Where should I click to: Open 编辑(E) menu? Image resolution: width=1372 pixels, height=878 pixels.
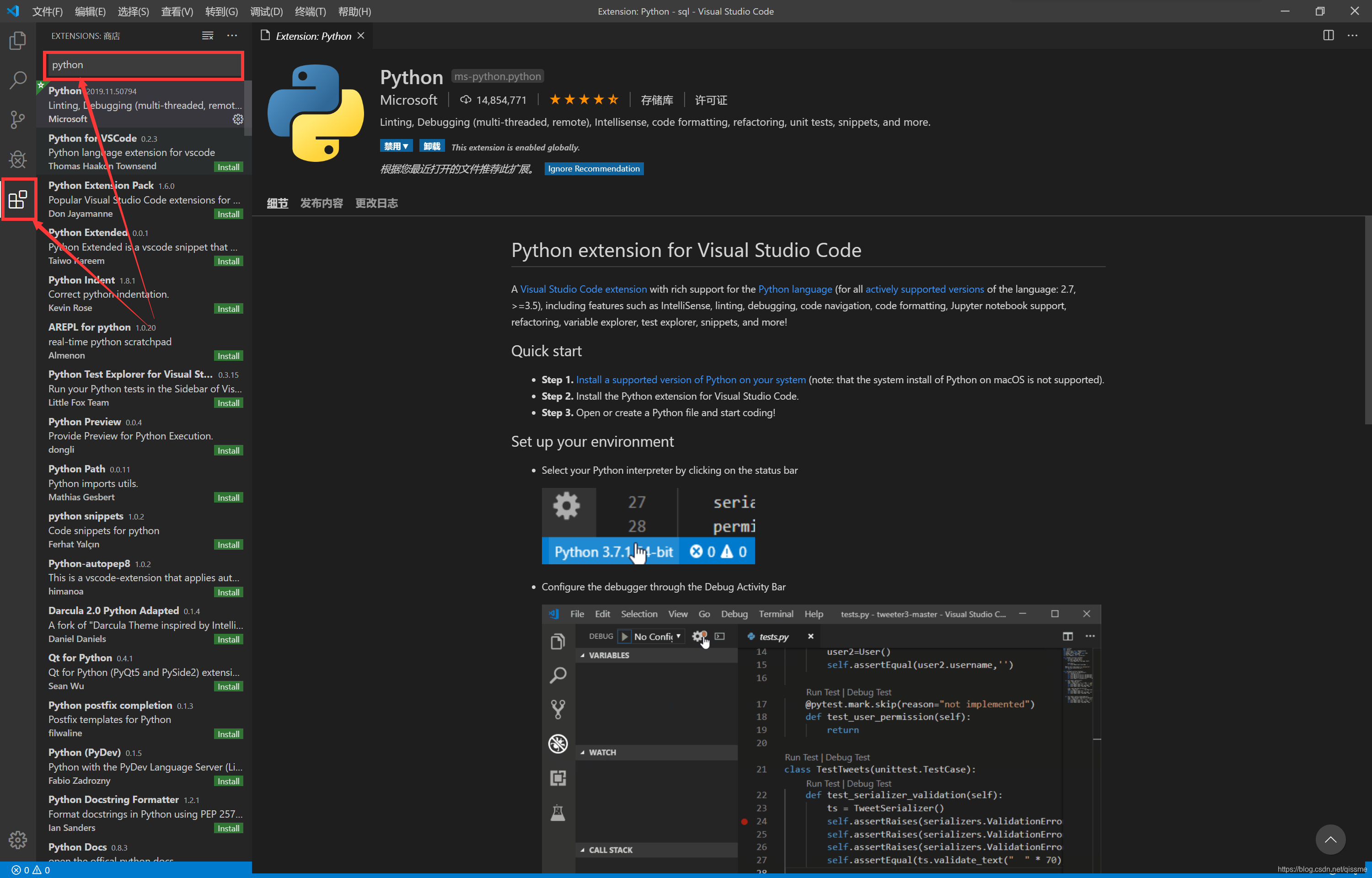click(90, 11)
